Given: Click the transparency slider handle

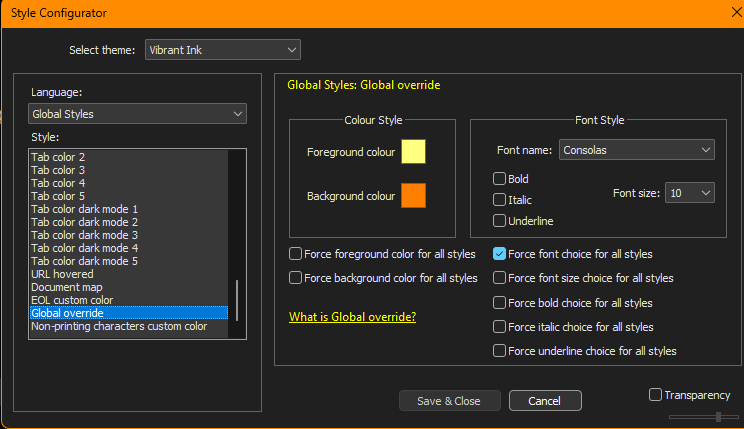Looking at the screenshot, I should [718, 416].
